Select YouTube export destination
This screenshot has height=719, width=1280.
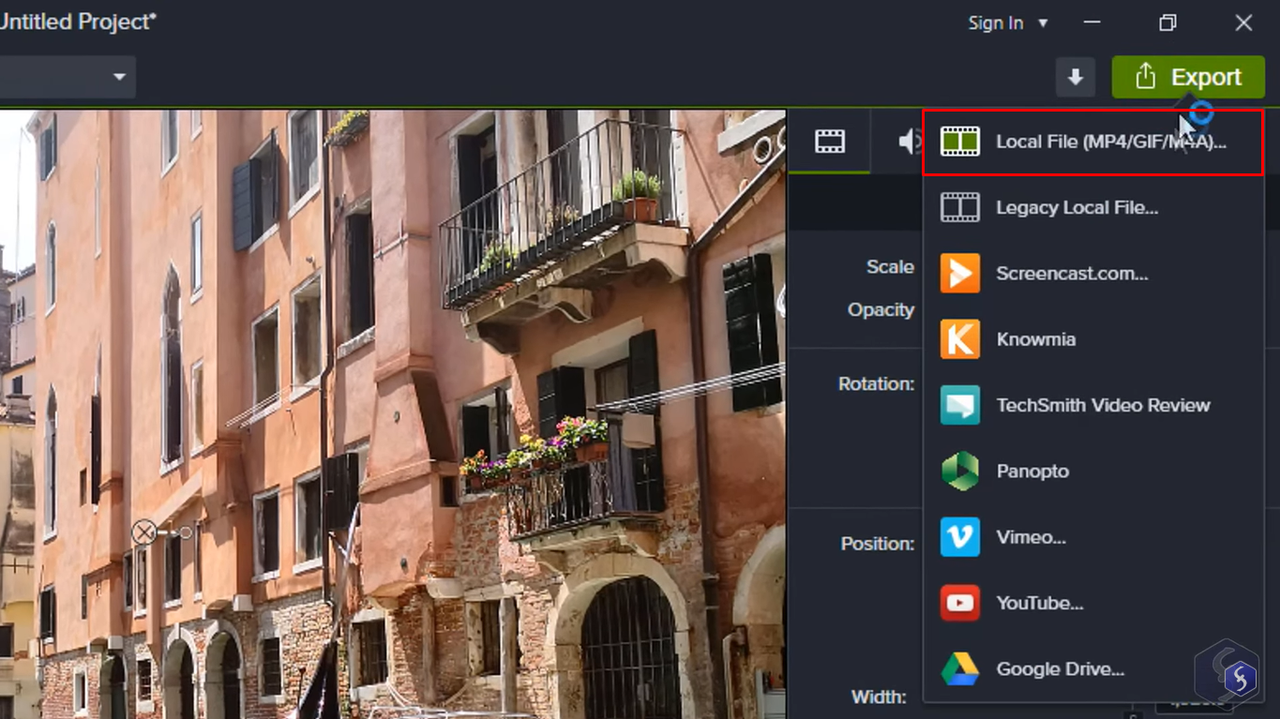1093,604
